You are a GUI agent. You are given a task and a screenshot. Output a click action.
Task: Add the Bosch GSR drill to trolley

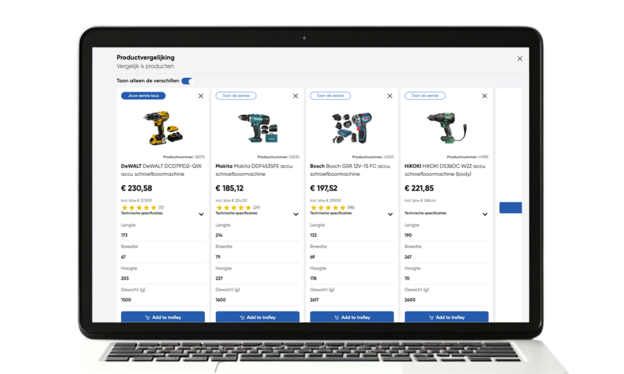pos(352,317)
